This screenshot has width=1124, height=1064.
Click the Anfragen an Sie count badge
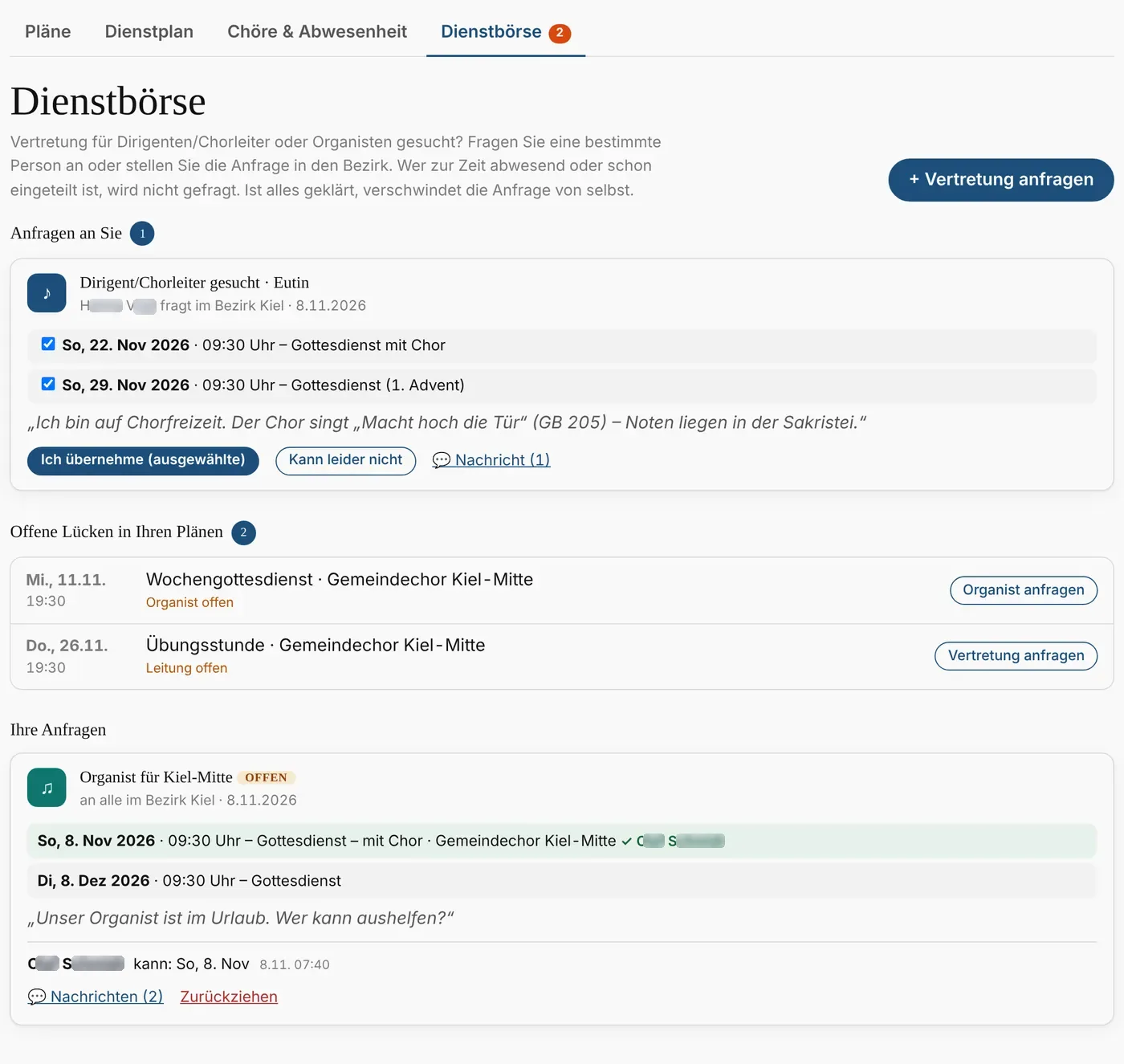click(142, 234)
